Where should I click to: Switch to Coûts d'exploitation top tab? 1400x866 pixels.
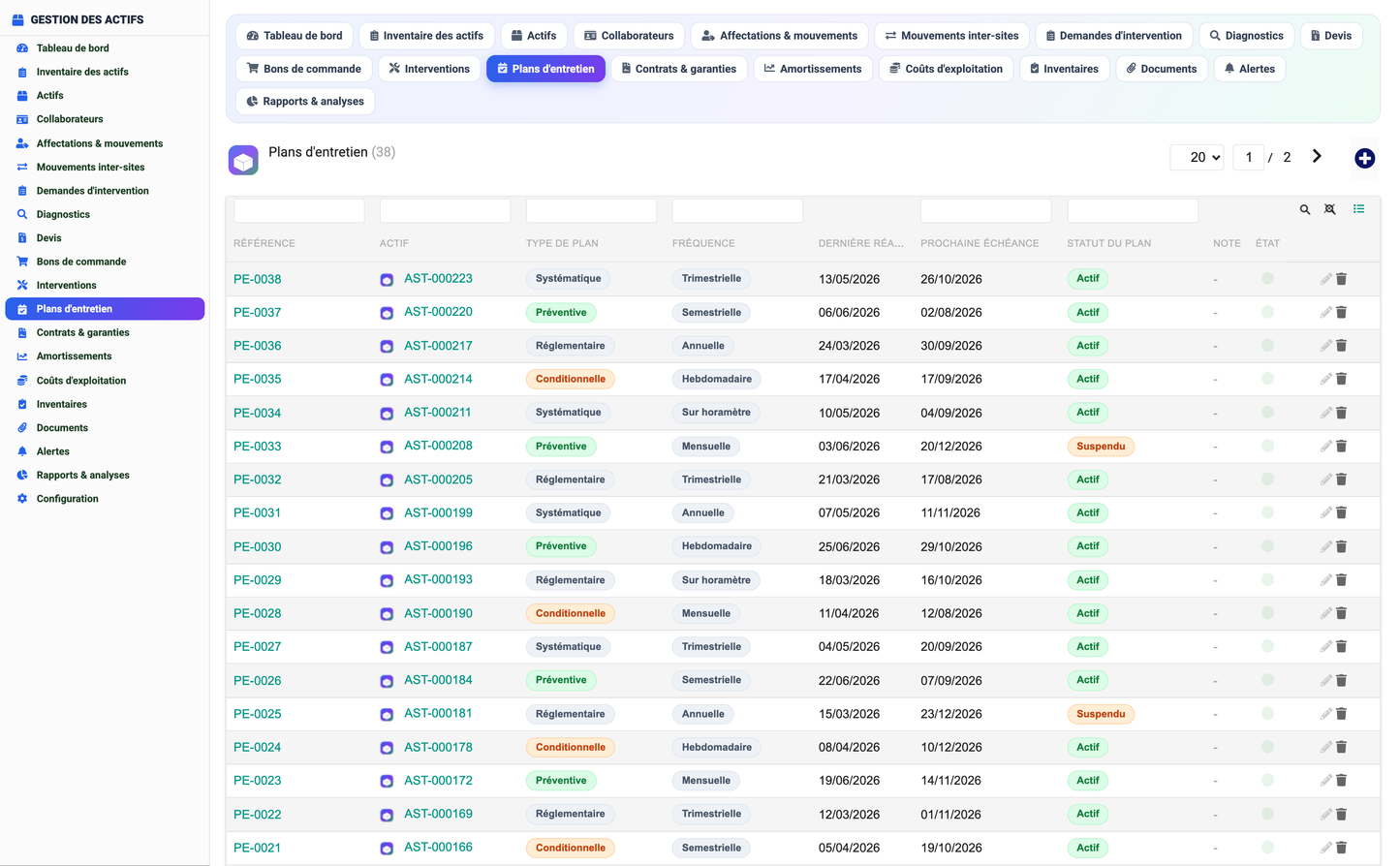click(x=947, y=69)
